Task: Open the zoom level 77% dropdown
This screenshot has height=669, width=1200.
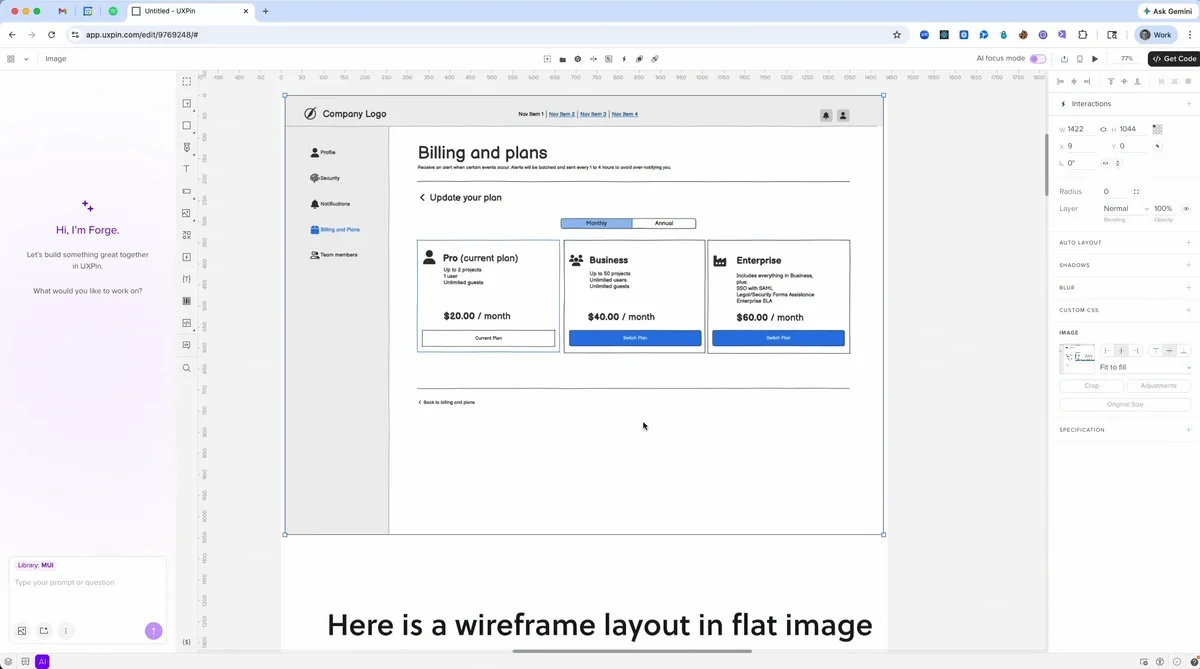Action: 1128,59
